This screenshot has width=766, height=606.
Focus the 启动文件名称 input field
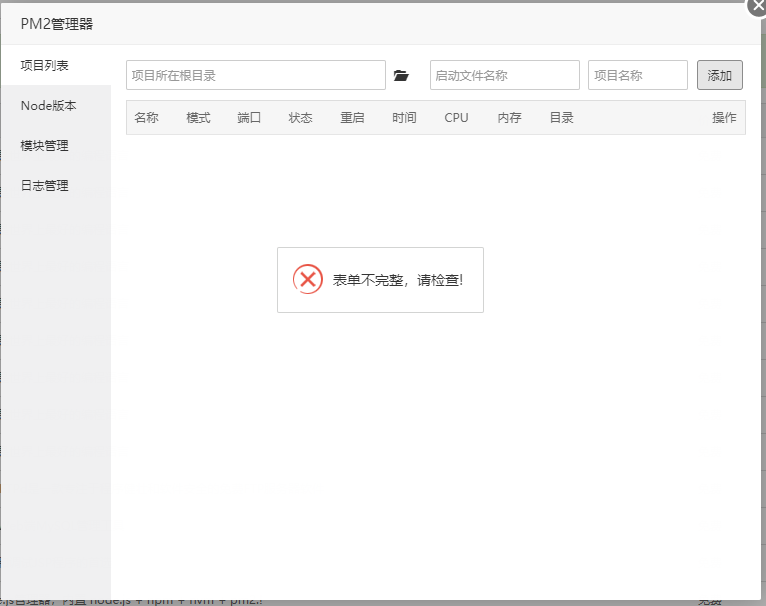pos(505,75)
